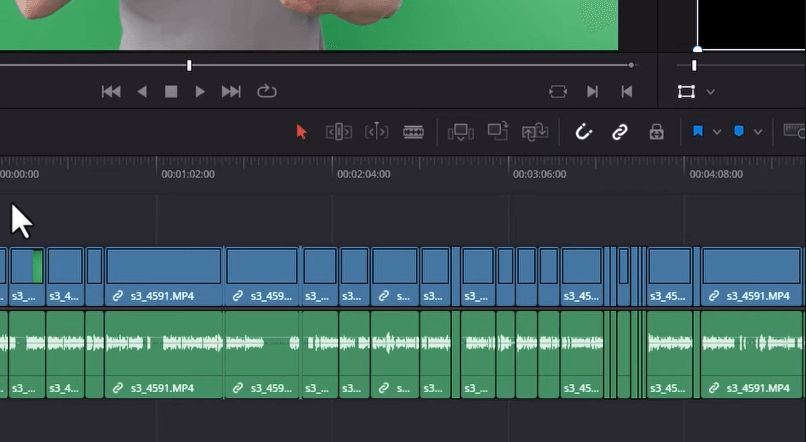Open the marker color dropdown arrow
The image size is (806, 442).
click(x=758, y=132)
